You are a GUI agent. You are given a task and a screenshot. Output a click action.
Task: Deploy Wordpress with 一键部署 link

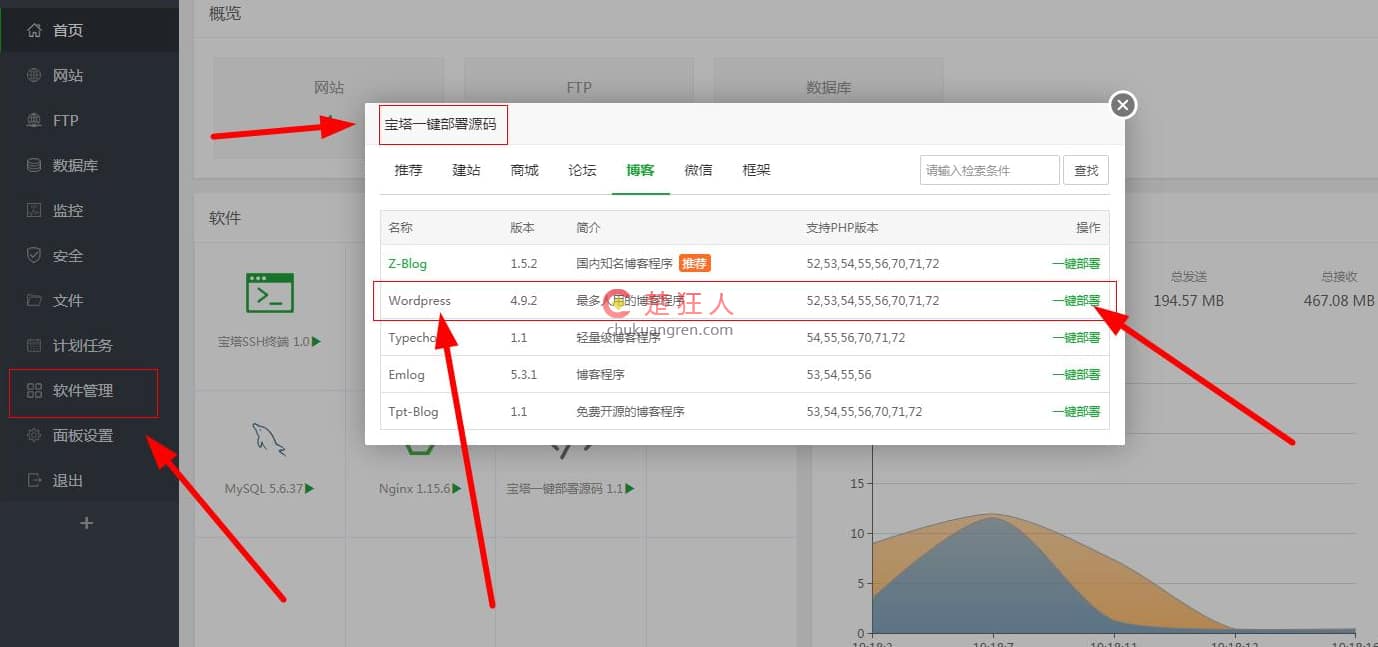click(1075, 301)
